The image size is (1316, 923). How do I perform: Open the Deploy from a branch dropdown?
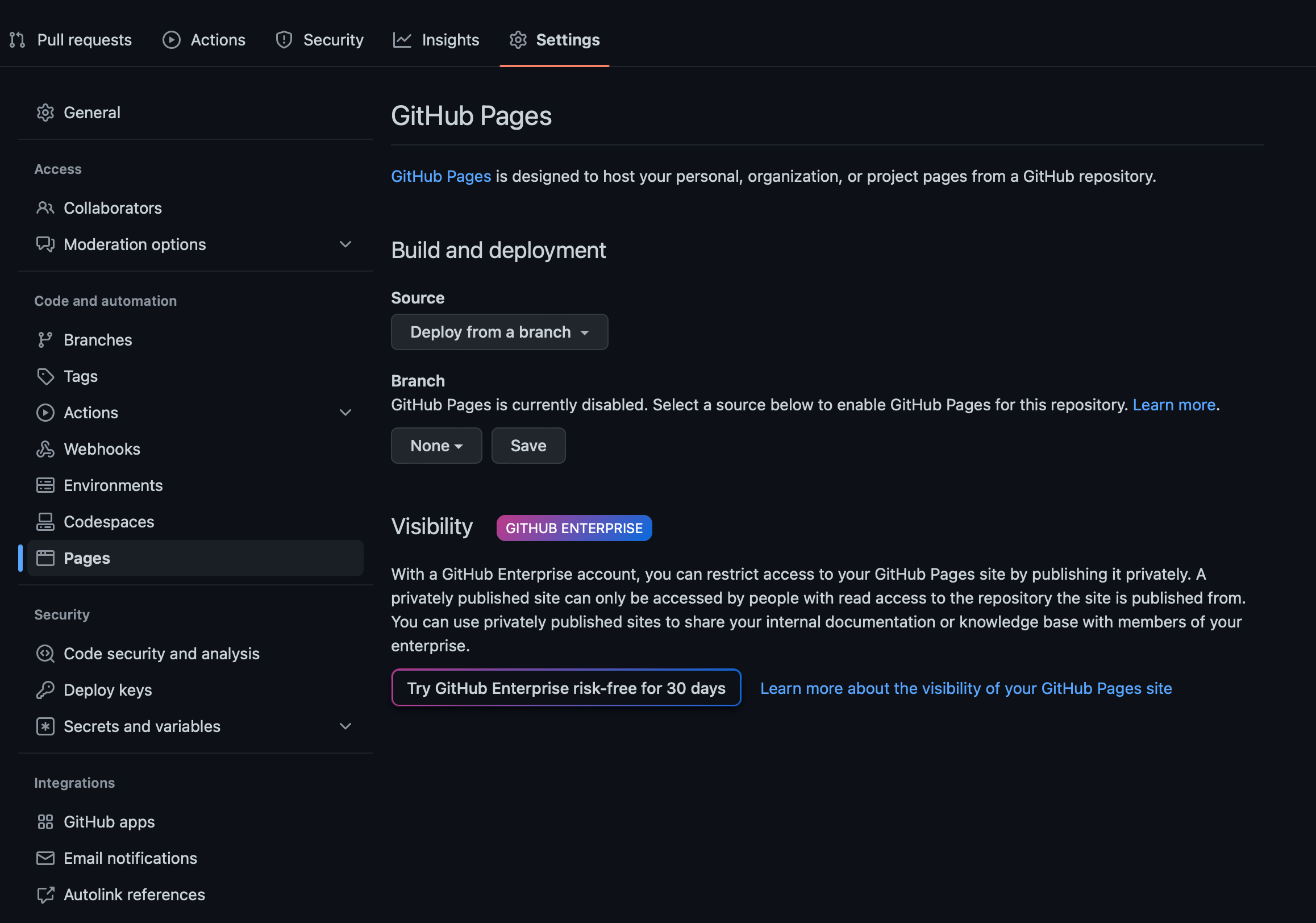click(499, 332)
